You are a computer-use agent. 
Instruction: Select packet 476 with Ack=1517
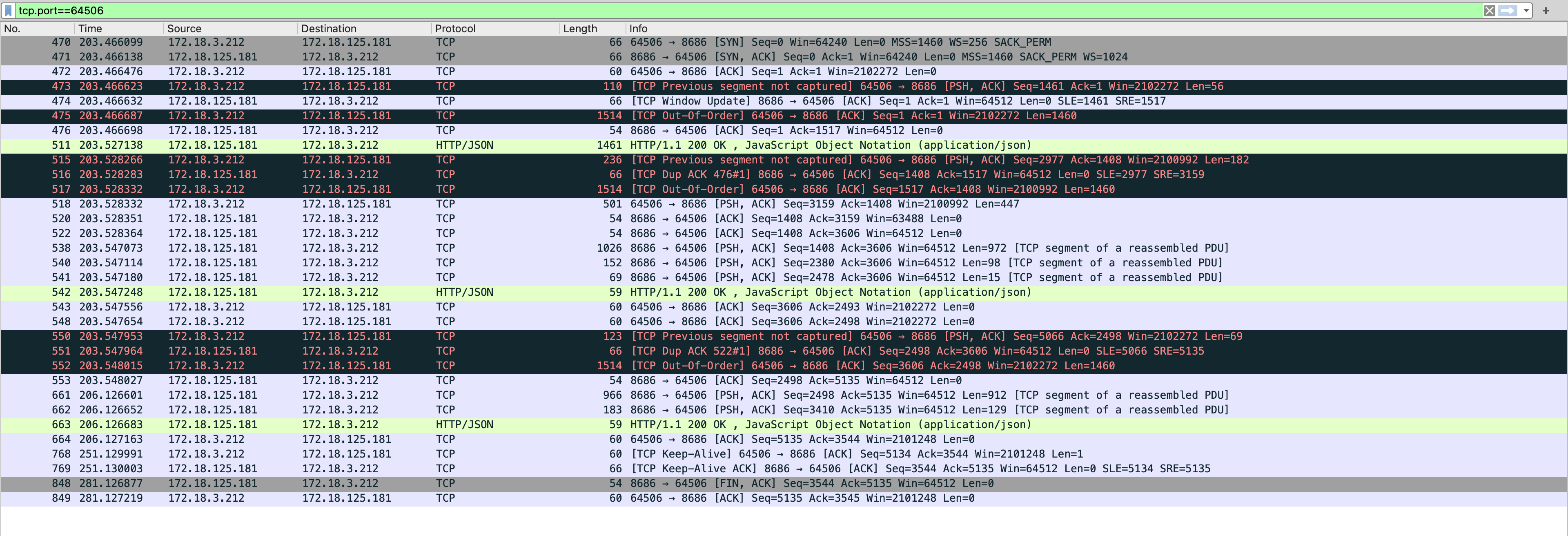pyautogui.click(x=784, y=130)
